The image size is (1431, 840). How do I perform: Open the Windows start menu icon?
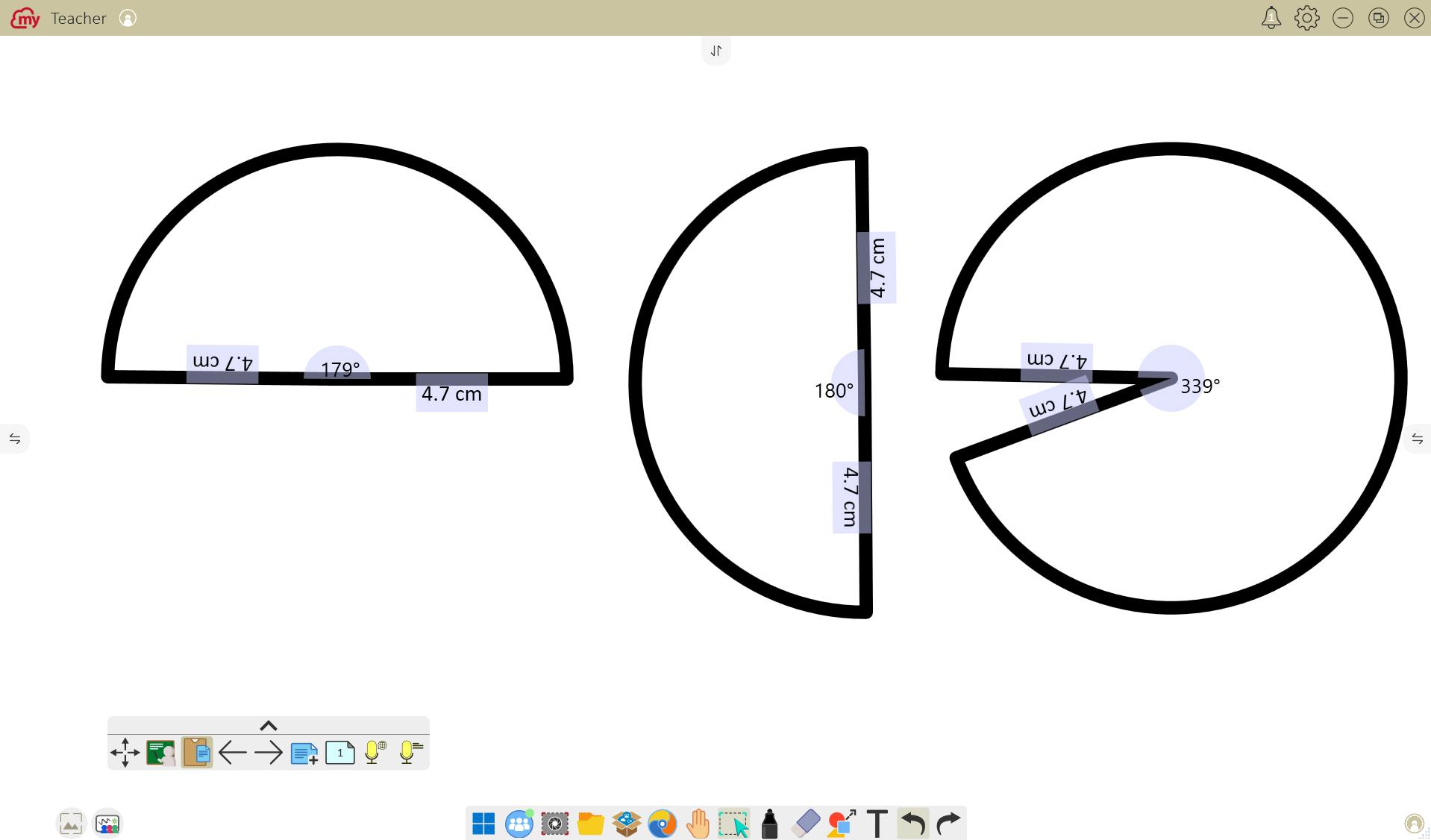483,824
